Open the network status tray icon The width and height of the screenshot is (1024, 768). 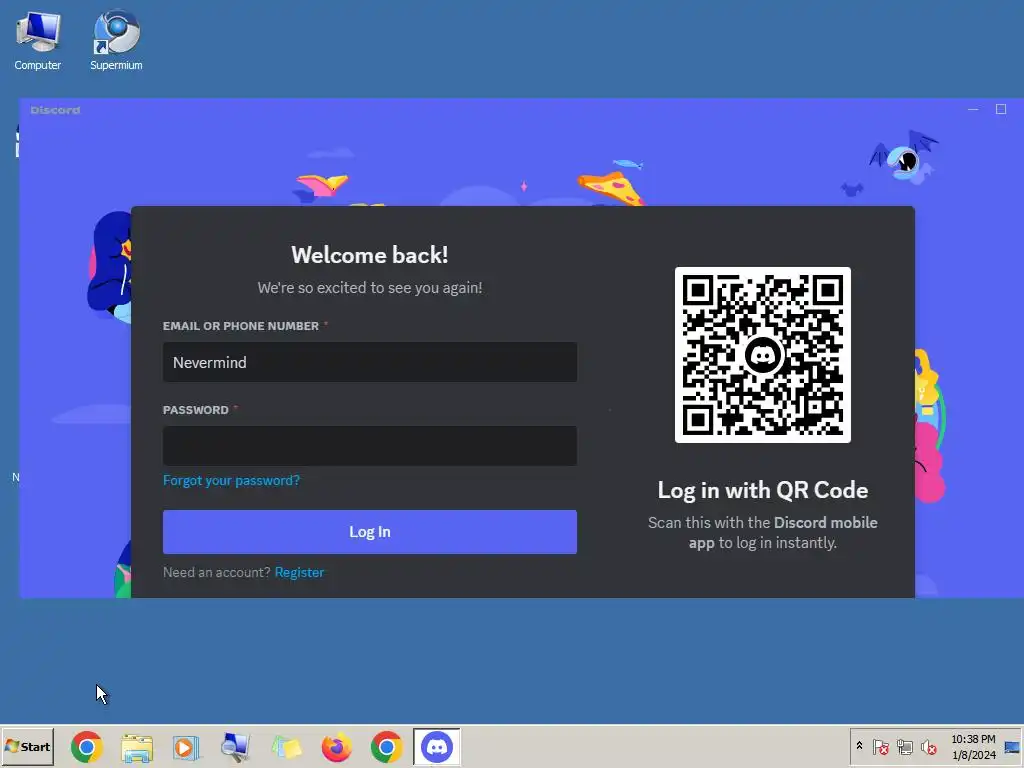904,747
